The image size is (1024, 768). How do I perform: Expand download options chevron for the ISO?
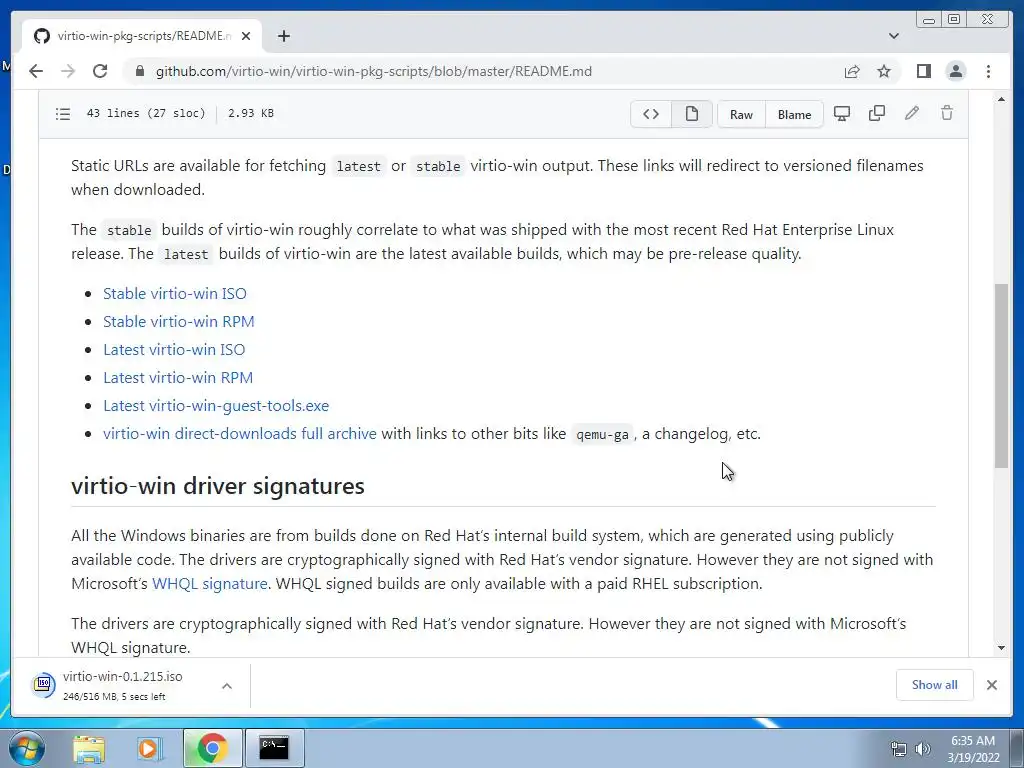click(x=227, y=686)
